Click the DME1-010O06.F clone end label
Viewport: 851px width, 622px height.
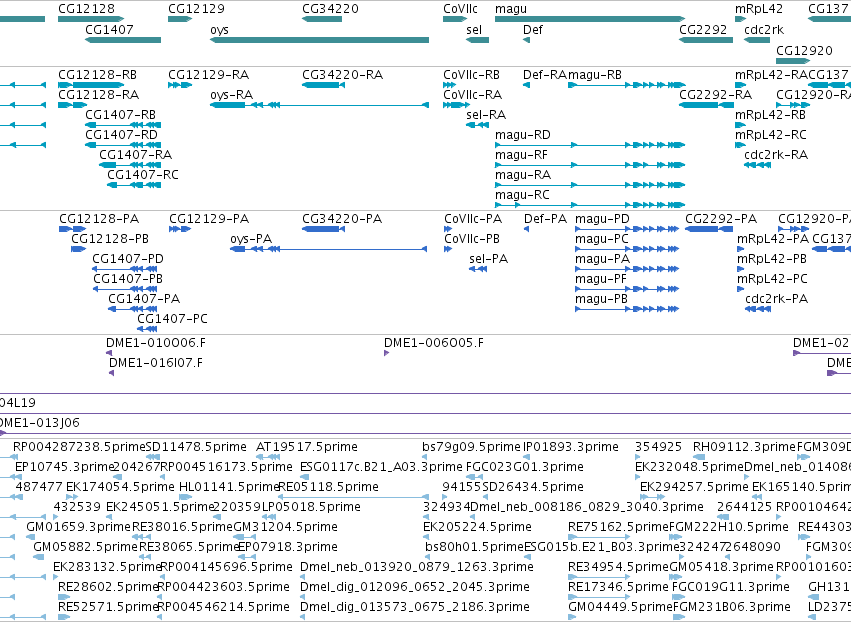click(156, 343)
